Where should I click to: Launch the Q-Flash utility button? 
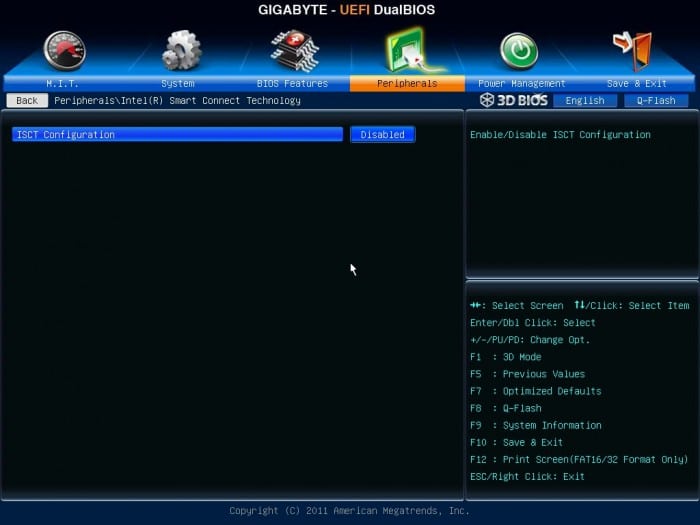tap(656, 100)
